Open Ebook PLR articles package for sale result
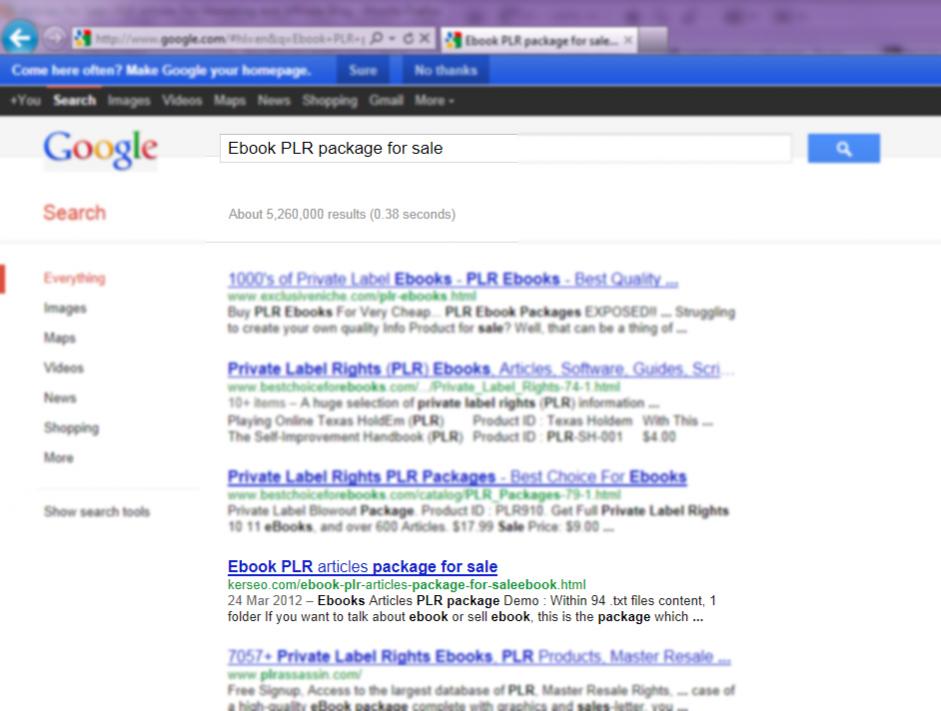Viewport: 941px width, 711px height. point(362,566)
